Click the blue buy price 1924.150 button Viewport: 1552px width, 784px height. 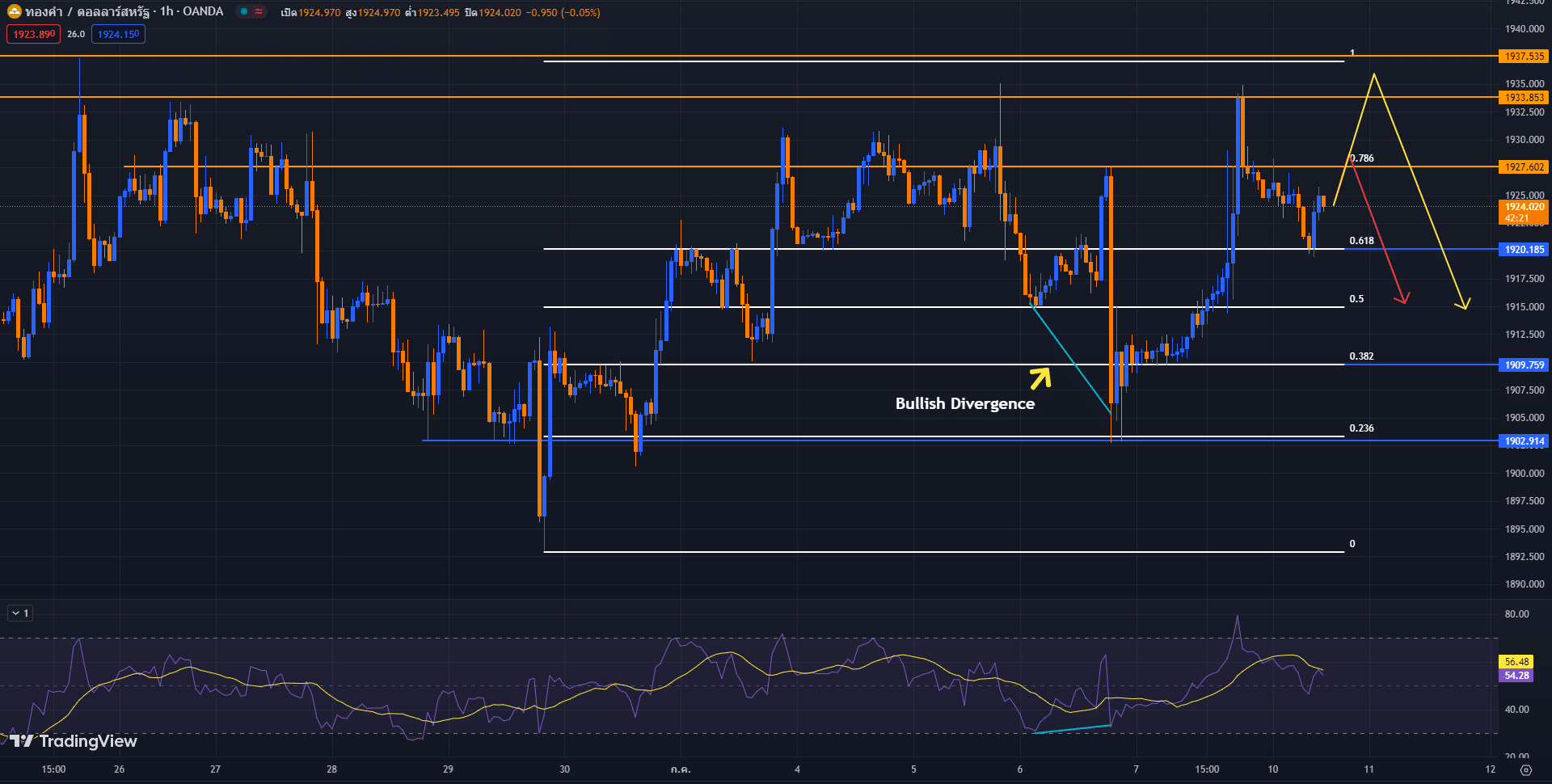pyautogui.click(x=118, y=34)
